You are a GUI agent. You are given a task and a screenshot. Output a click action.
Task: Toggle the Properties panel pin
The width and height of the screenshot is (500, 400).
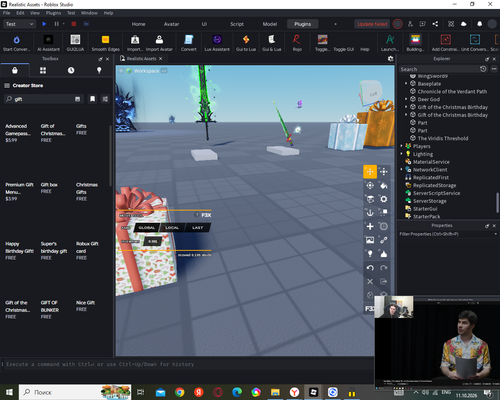[x=487, y=226]
